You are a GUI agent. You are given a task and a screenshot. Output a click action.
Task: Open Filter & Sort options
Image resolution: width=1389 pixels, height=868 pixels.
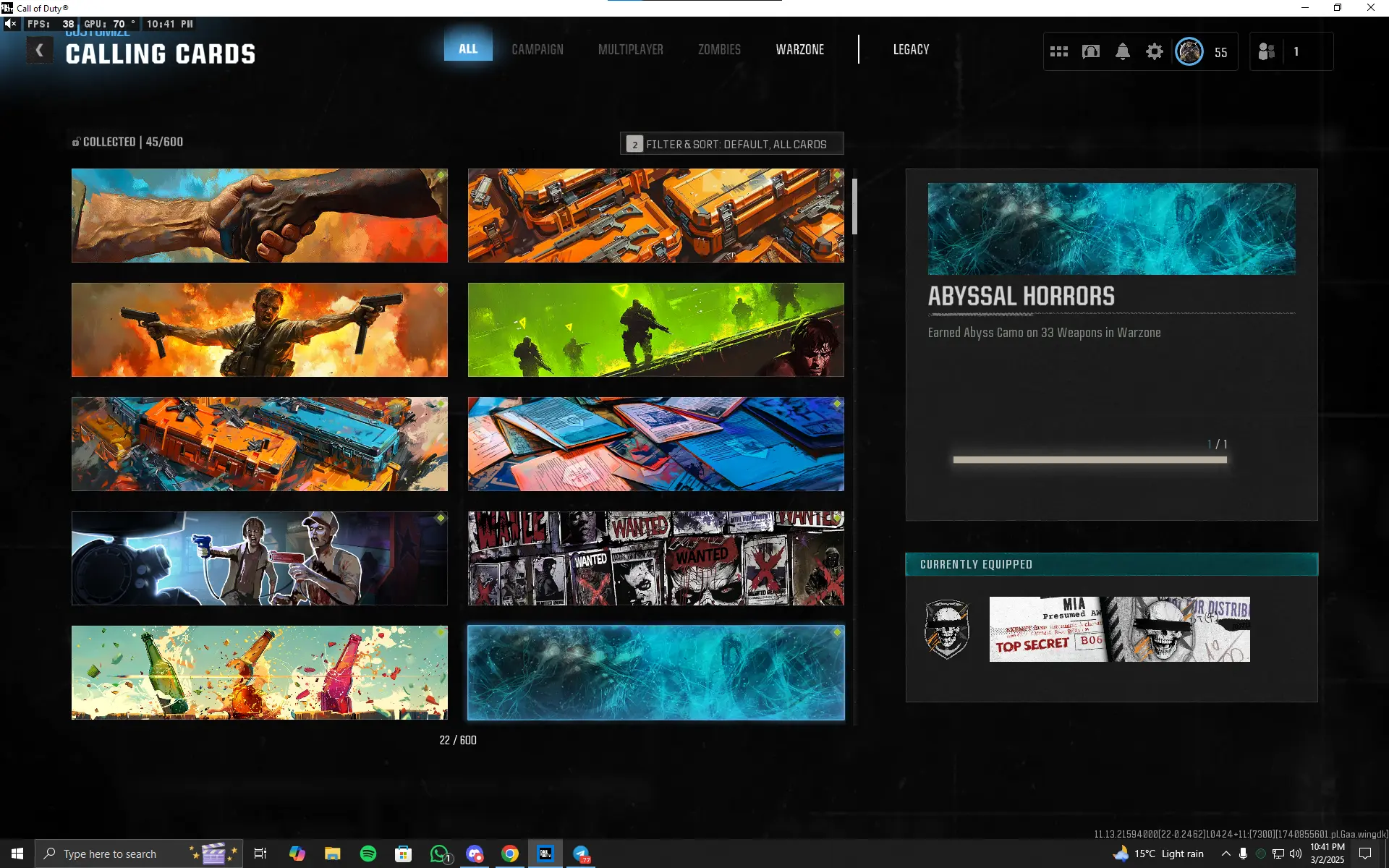click(x=731, y=144)
